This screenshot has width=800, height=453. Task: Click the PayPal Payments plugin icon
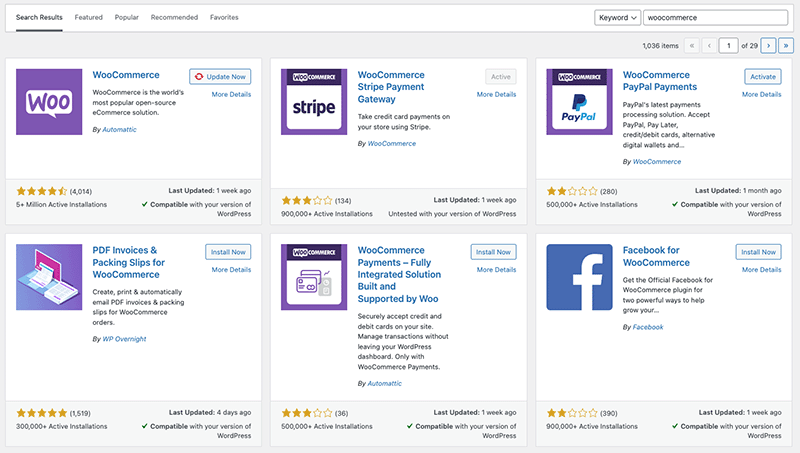(x=579, y=102)
